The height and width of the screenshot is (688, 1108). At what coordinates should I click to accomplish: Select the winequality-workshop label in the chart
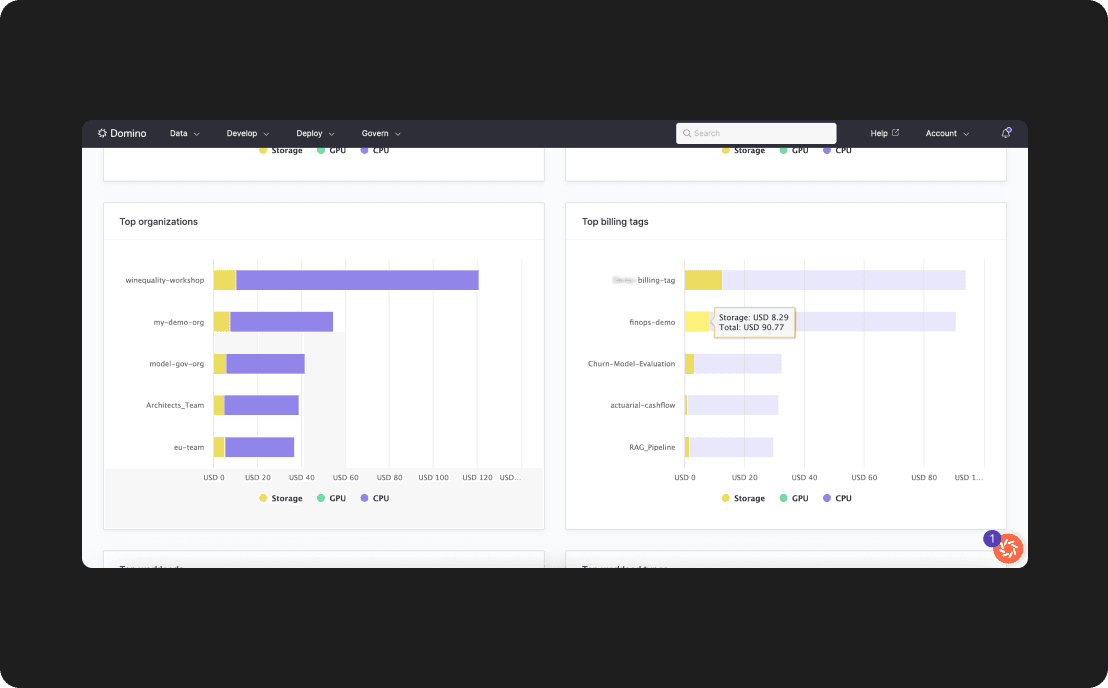tap(166, 280)
